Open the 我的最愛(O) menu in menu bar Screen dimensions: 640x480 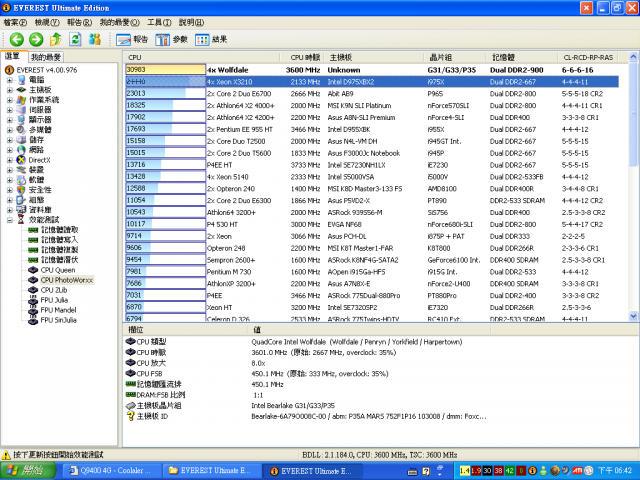pos(120,22)
